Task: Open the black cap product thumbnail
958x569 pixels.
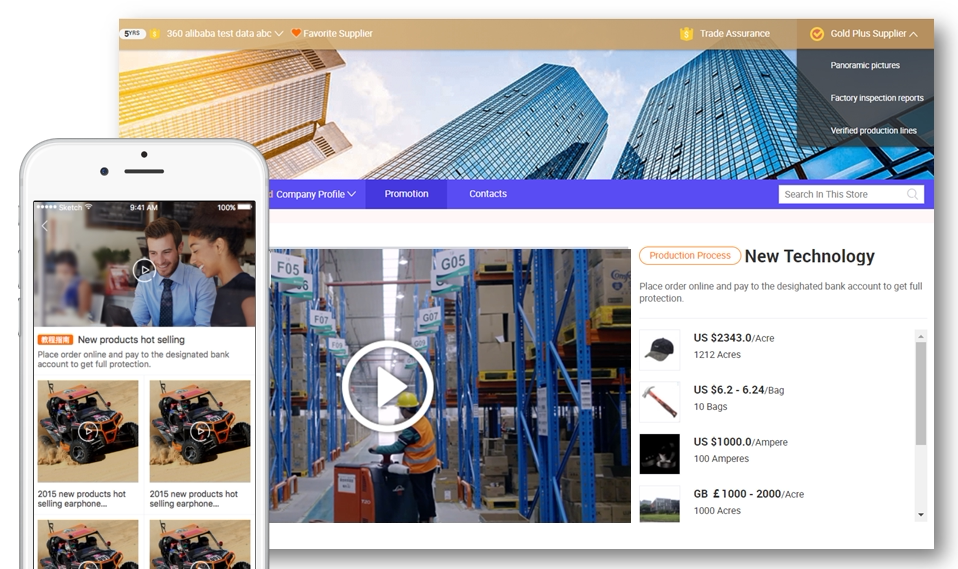Action: pos(659,350)
